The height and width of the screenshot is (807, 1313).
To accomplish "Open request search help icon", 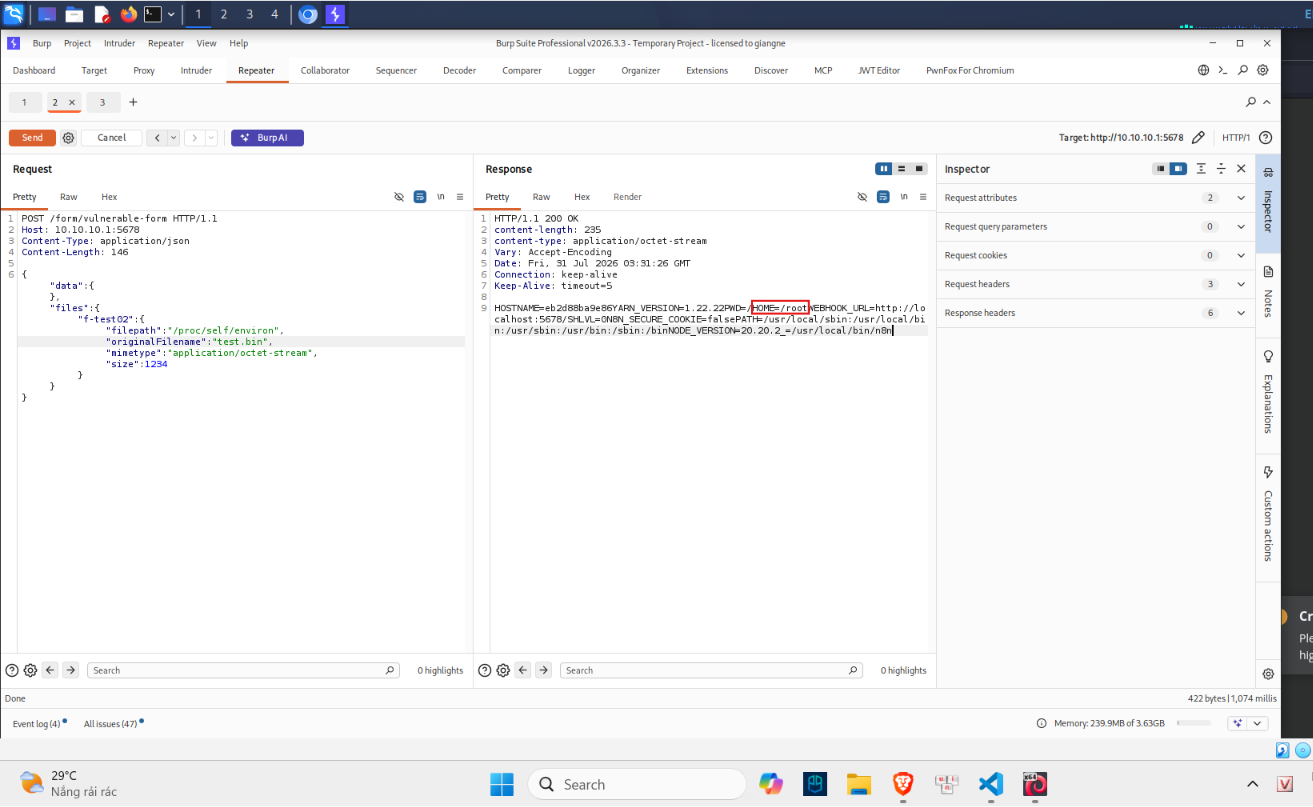I will [12, 670].
